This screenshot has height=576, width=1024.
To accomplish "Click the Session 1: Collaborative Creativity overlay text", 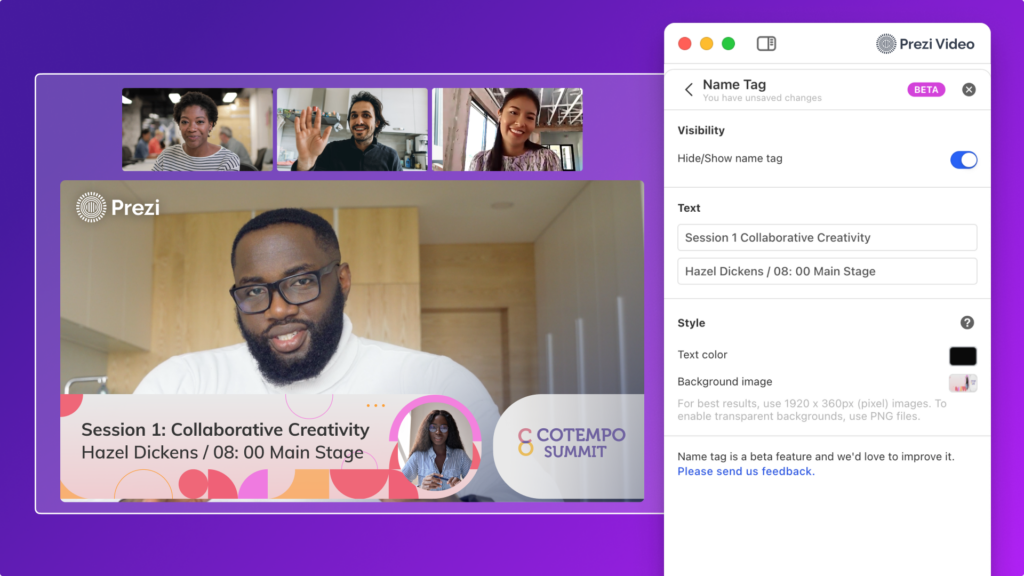I will pos(225,430).
